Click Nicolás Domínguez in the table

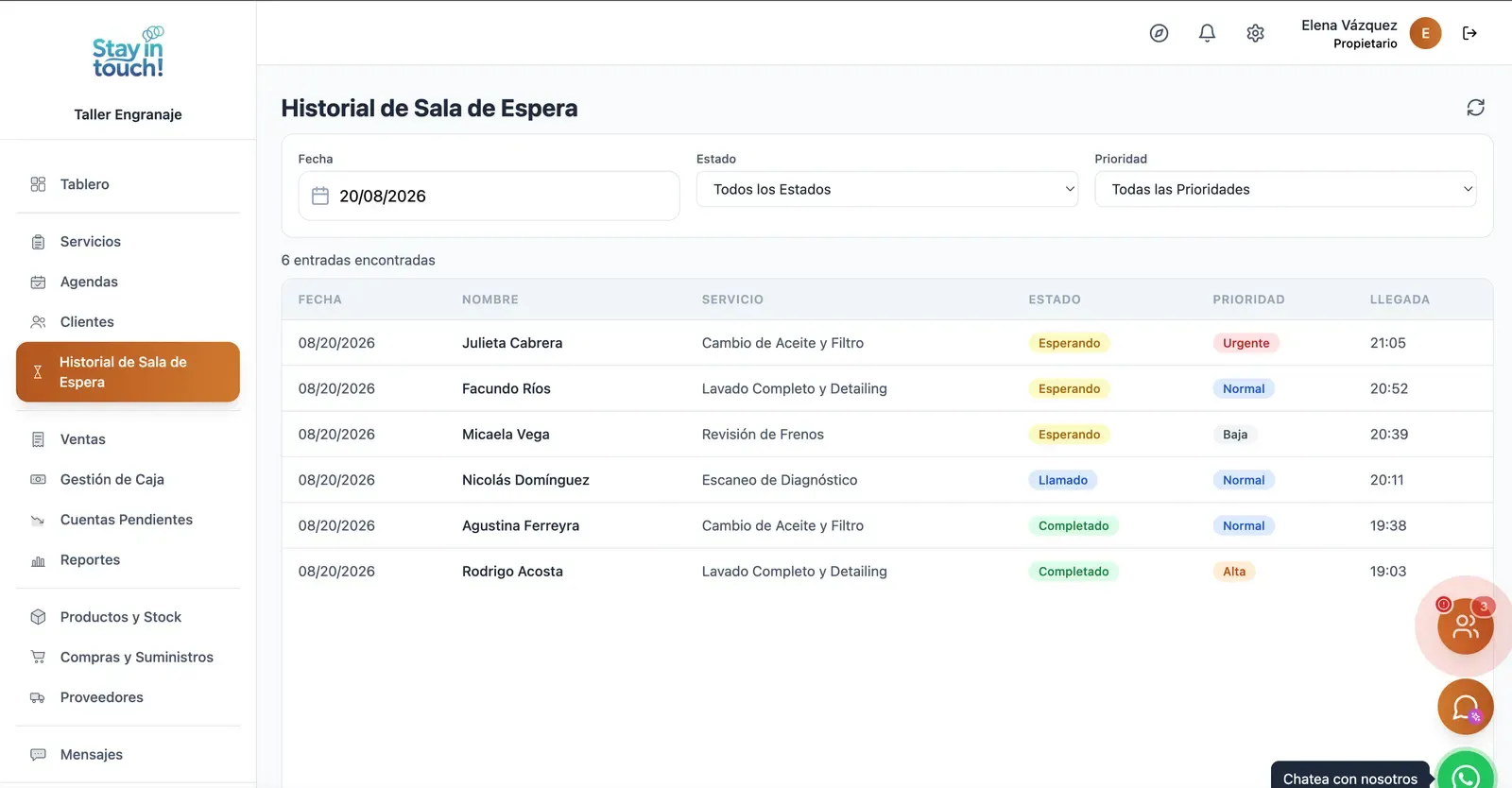coord(525,480)
